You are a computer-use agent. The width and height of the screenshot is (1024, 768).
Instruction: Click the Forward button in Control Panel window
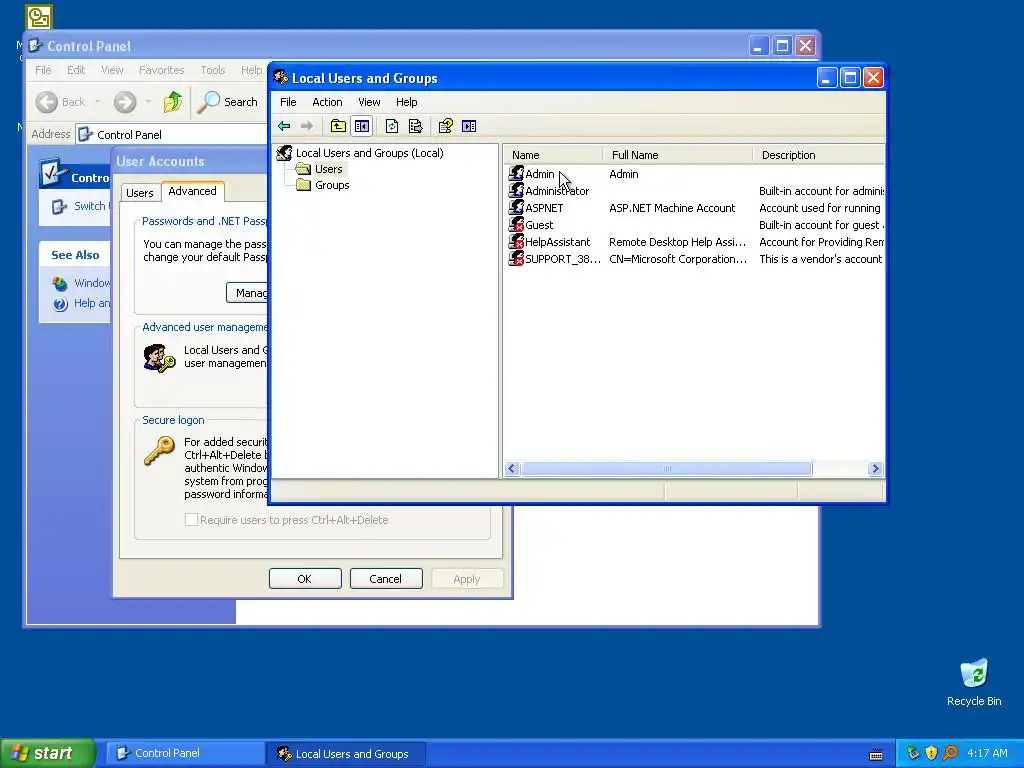(125, 102)
